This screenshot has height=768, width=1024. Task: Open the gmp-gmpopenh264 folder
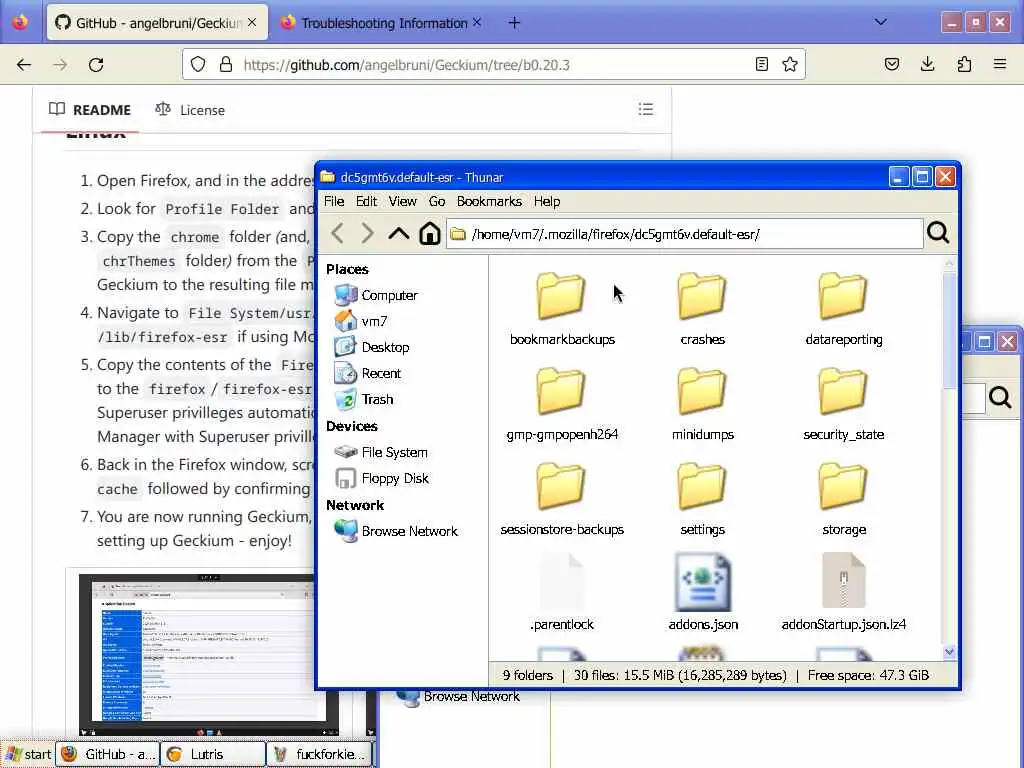[x=562, y=404]
